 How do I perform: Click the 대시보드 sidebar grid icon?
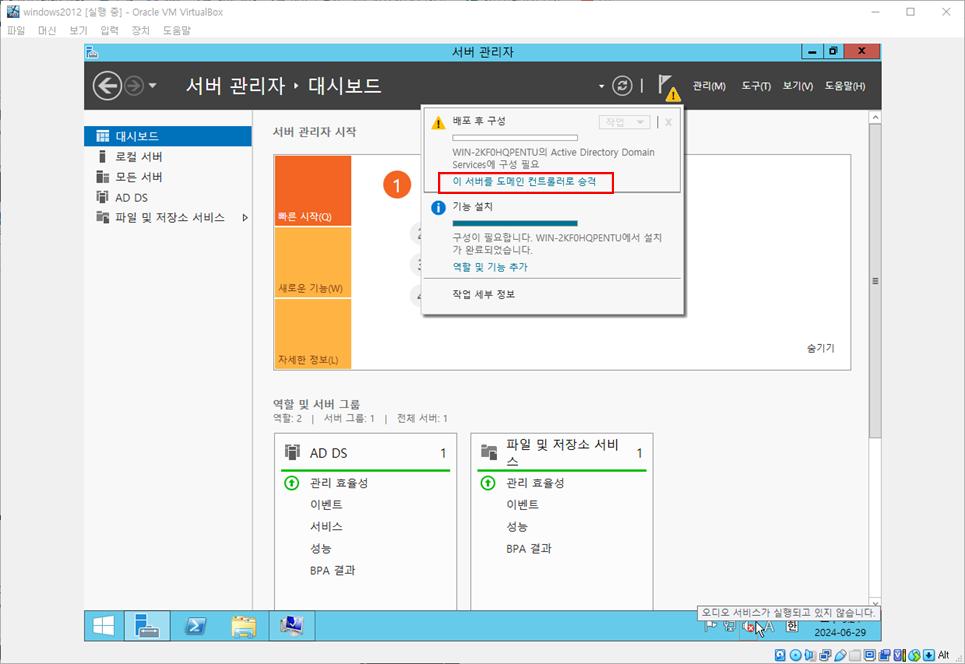click(x=103, y=136)
